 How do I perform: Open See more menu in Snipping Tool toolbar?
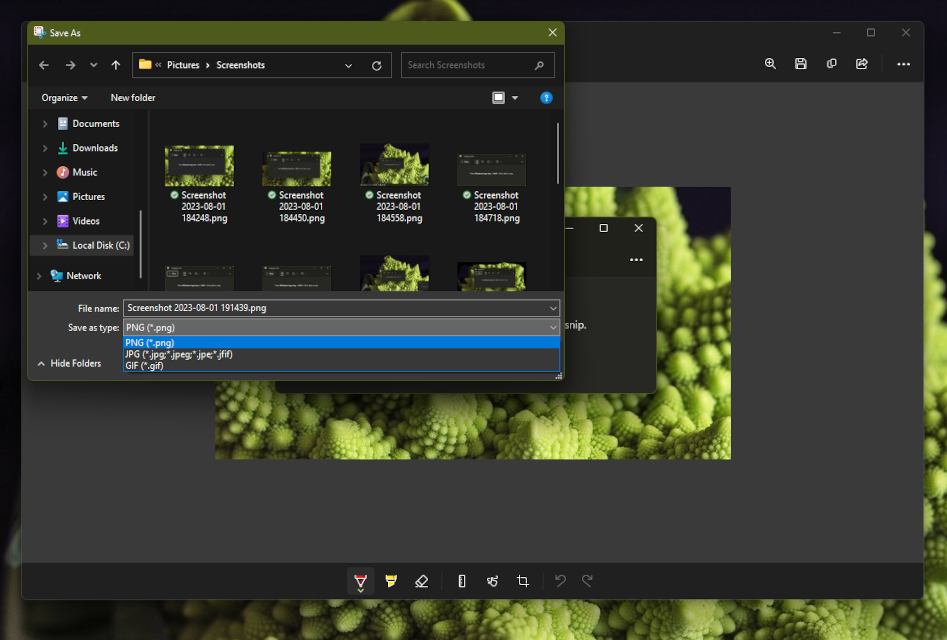(x=904, y=64)
